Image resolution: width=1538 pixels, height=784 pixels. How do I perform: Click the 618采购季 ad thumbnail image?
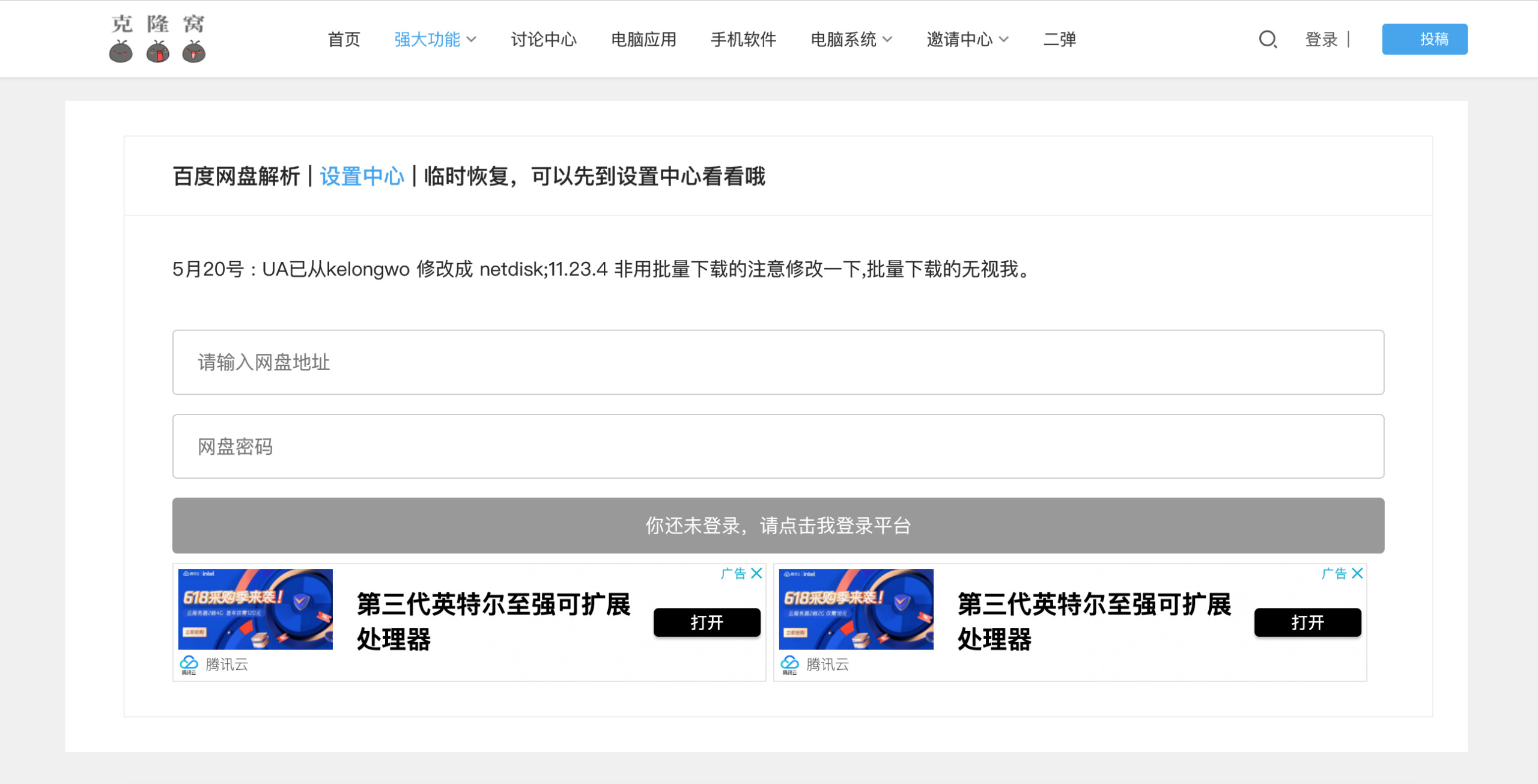tap(255, 609)
